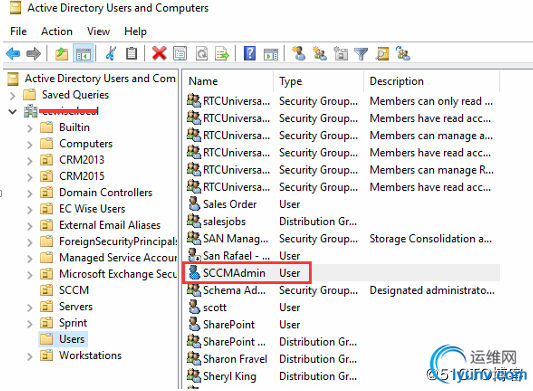Expand the Builtin container

30,128
